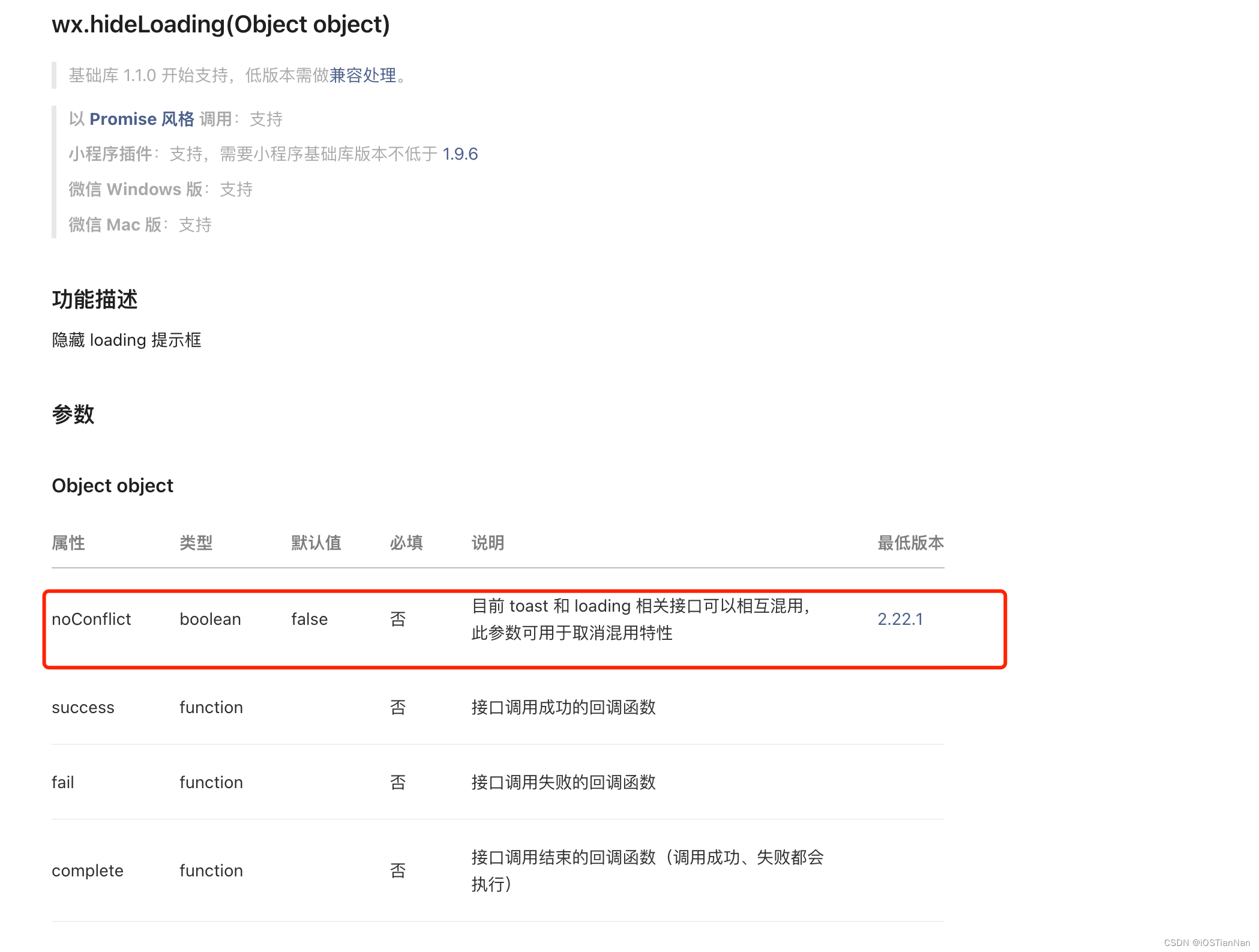Screen dimensions: 1259x952
Task: Select the success property cell
Action: (x=83, y=707)
